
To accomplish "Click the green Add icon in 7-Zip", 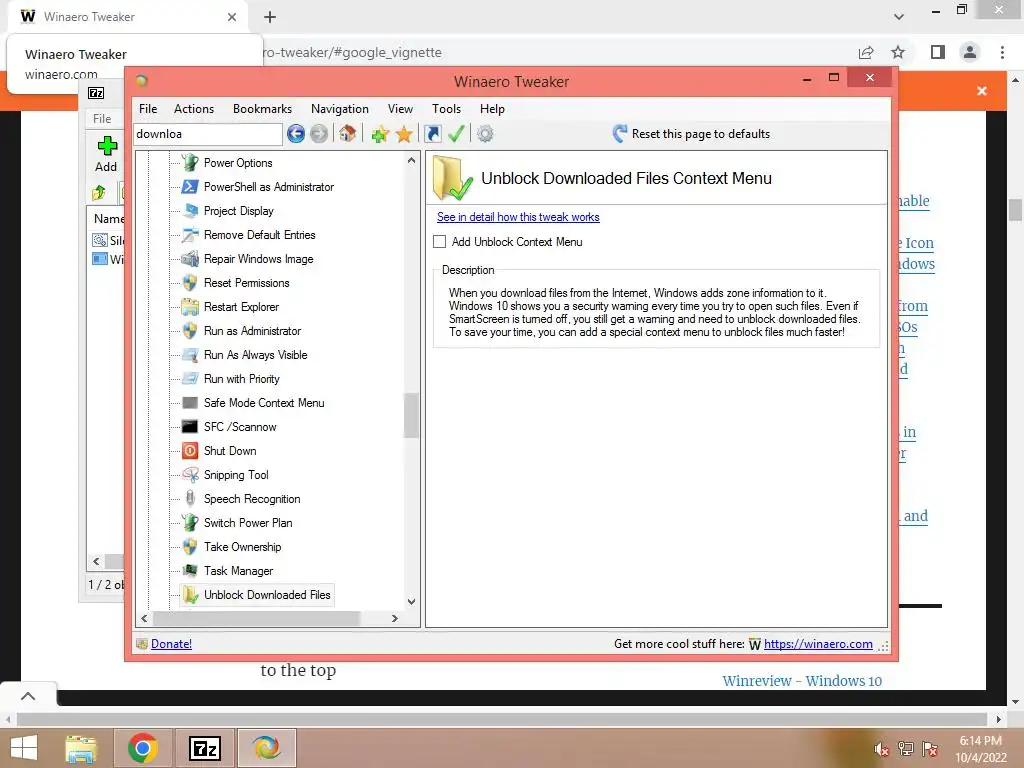I will click(106, 146).
